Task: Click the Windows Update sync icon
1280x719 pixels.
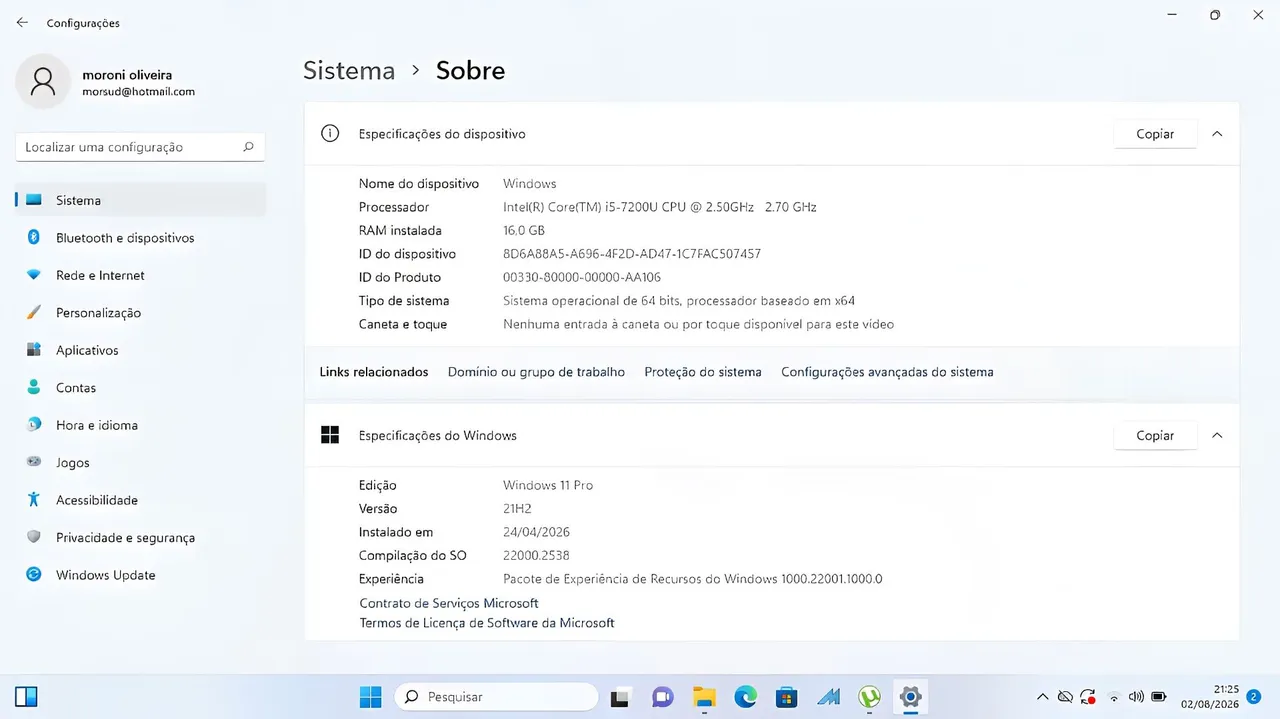Action: click(34, 575)
